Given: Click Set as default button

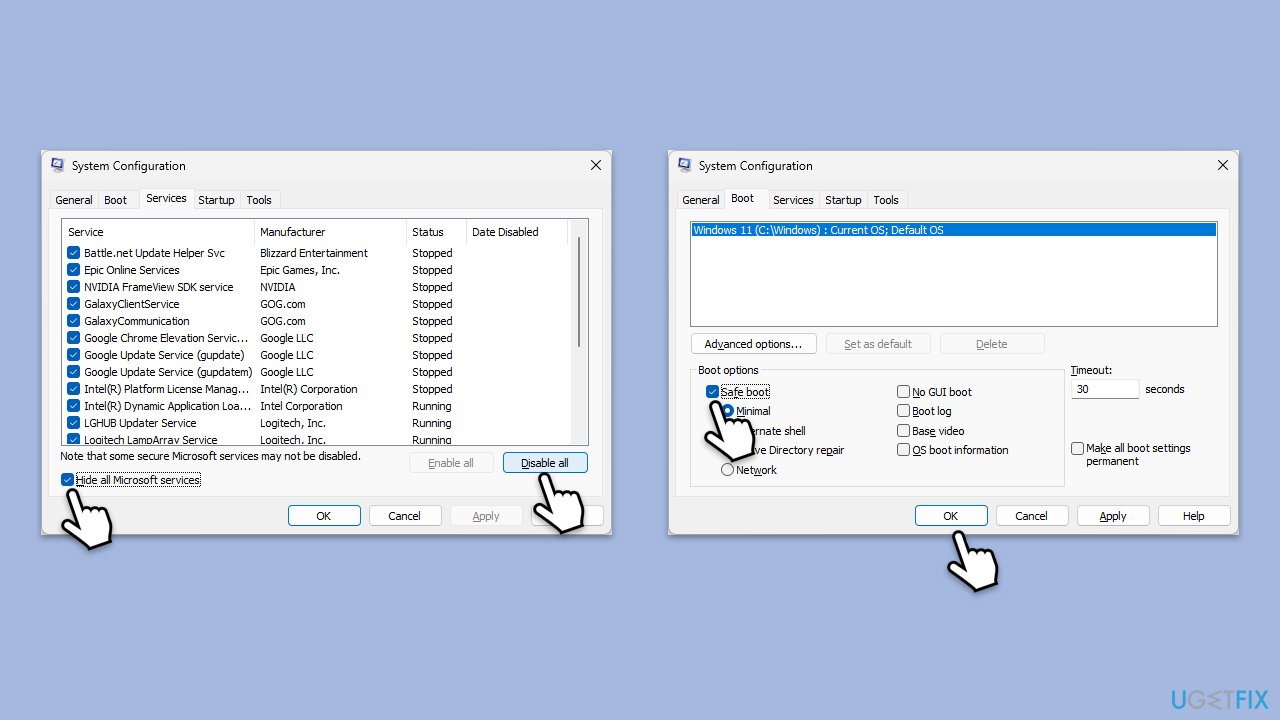Looking at the screenshot, I should (x=878, y=344).
